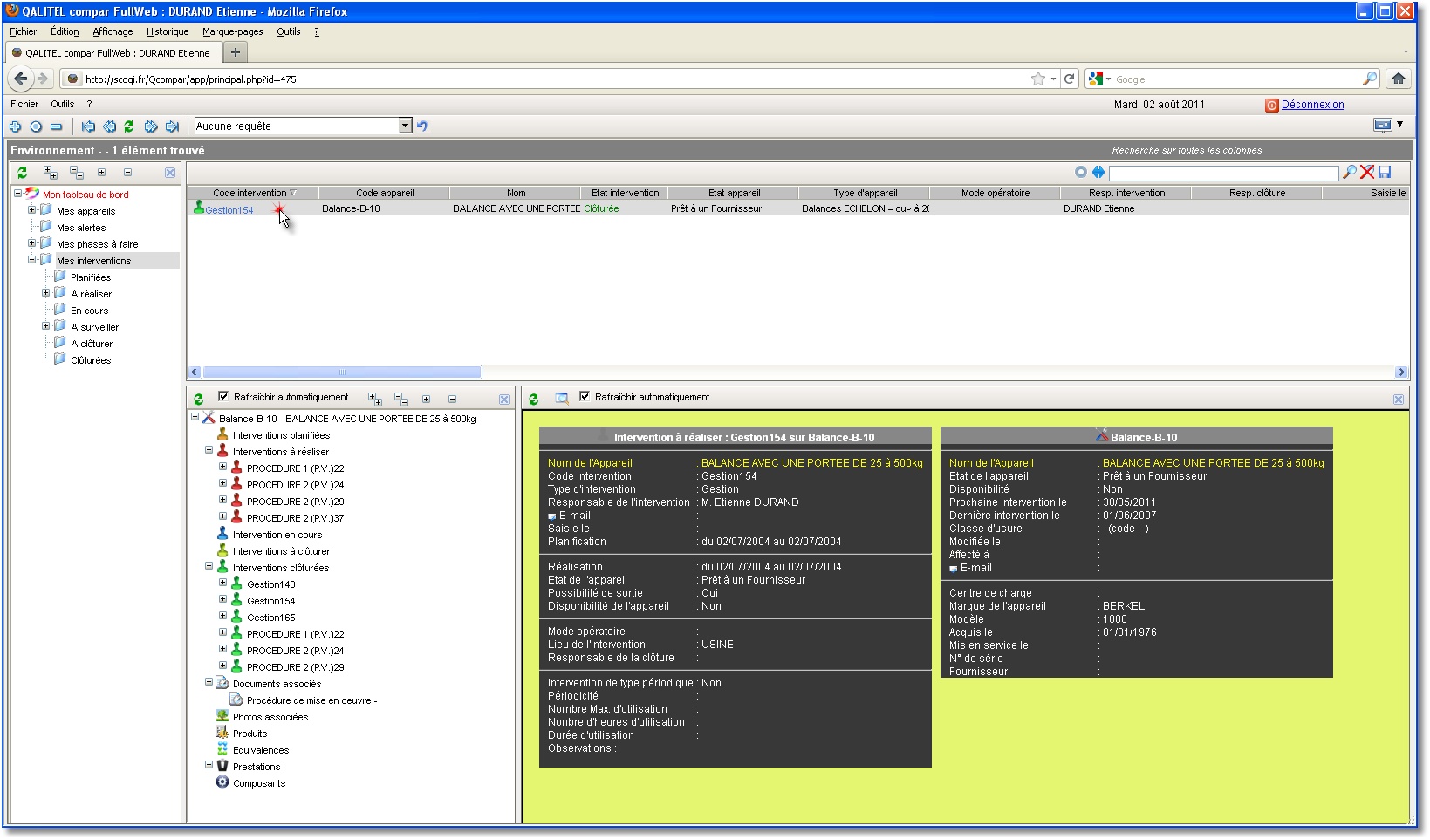Click the grid horizontal scrollbar thumb
The width and height of the screenshot is (1430, 840).
tap(342, 372)
